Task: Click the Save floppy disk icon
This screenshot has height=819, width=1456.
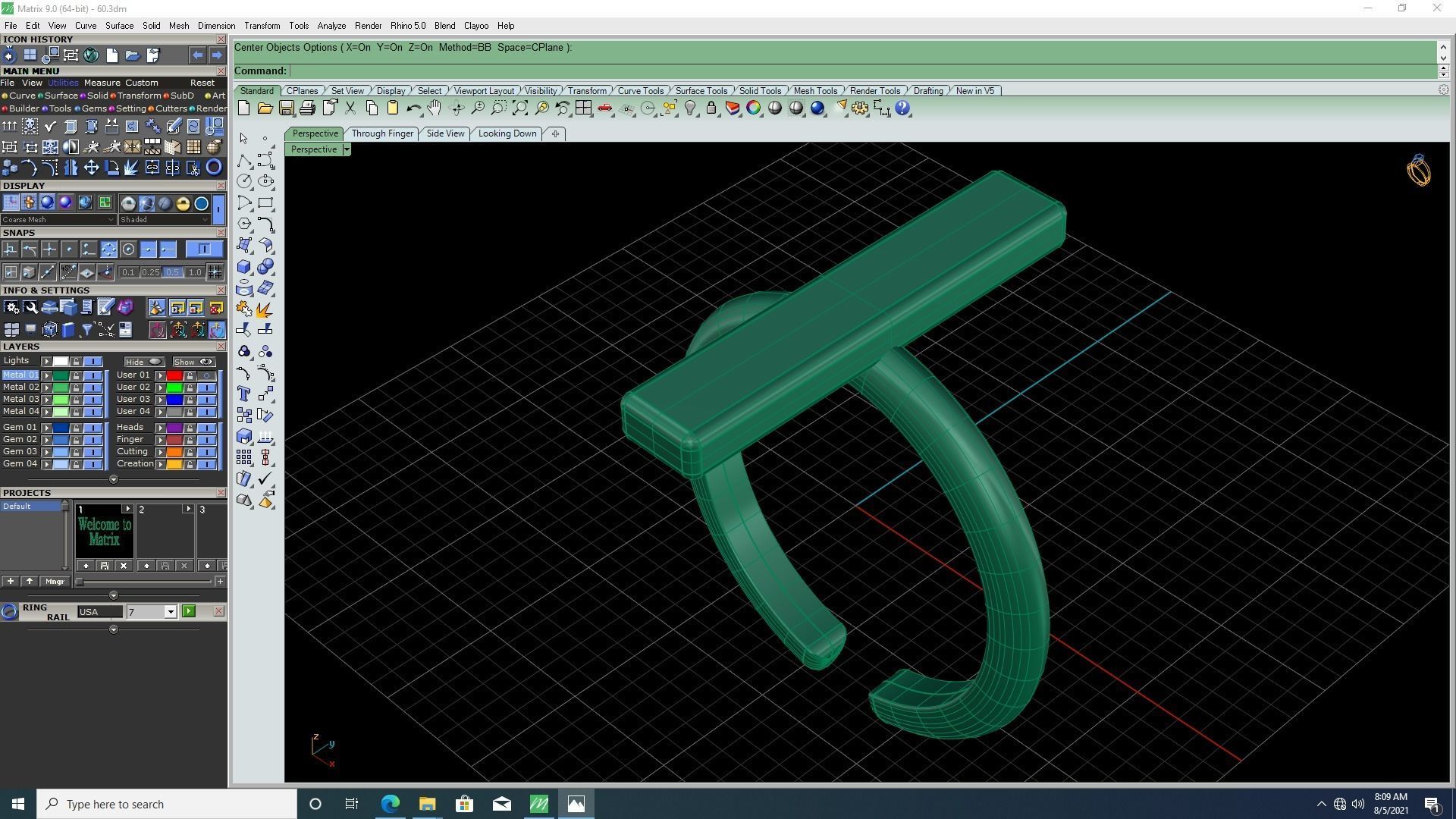Action: [286, 108]
